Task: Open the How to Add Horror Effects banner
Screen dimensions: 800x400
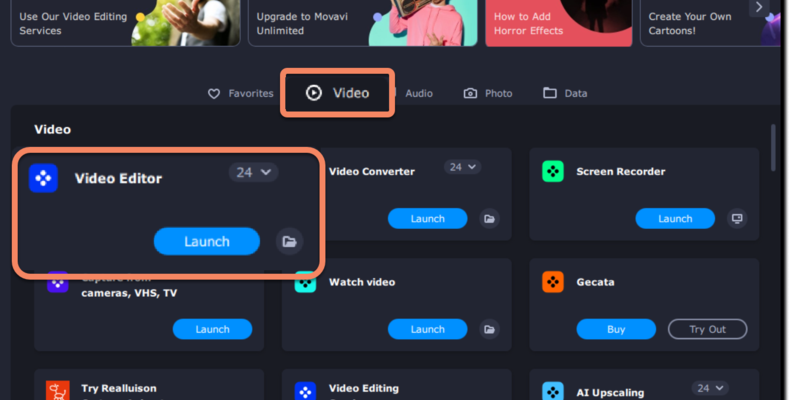Action: click(559, 23)
